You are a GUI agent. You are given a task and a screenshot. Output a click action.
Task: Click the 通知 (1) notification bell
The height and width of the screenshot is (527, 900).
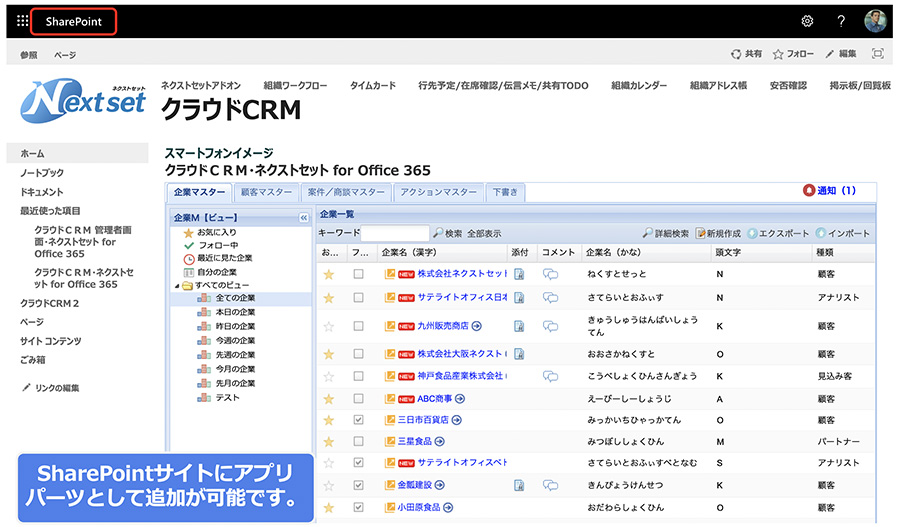coord(830,190)
